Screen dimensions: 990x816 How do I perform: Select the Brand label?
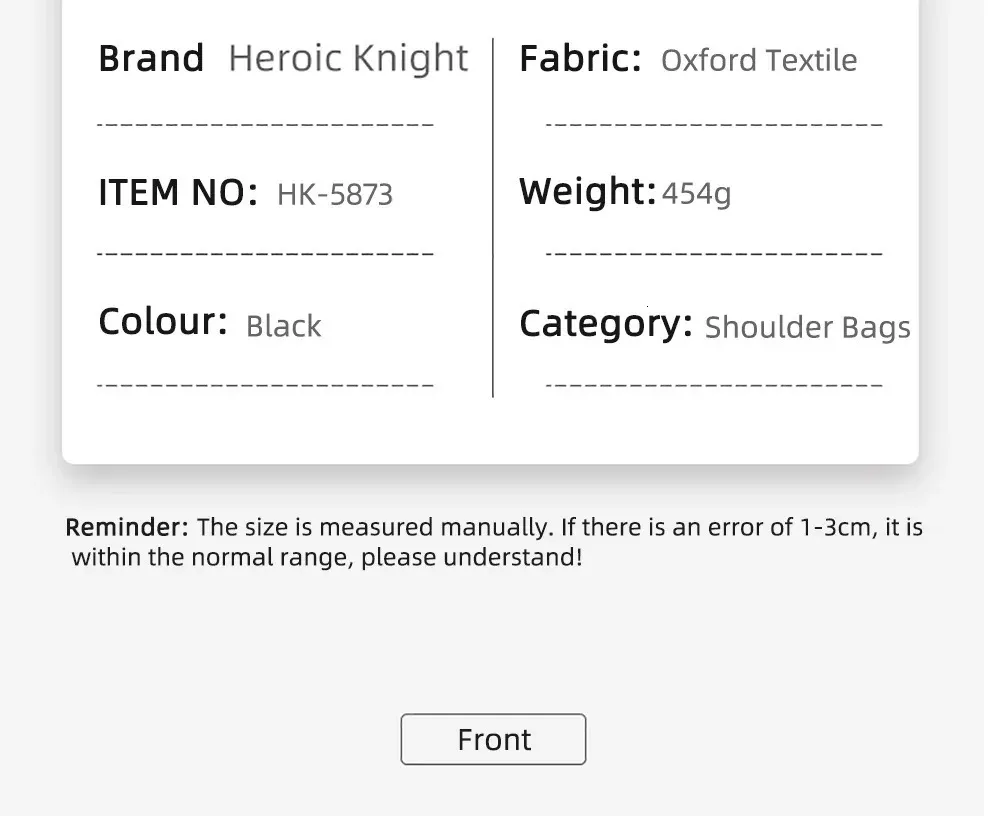152,58
